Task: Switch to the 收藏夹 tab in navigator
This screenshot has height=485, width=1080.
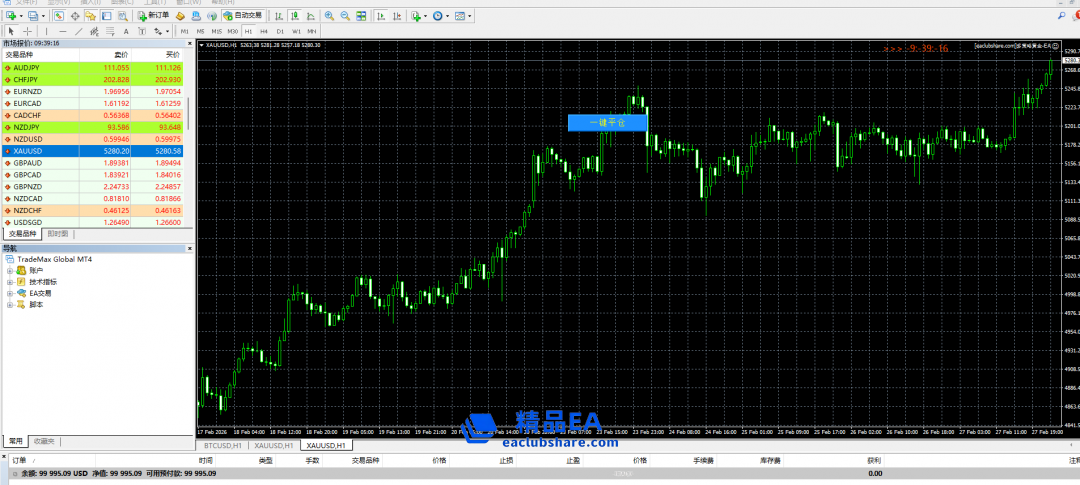Action: tap(44, 441)
